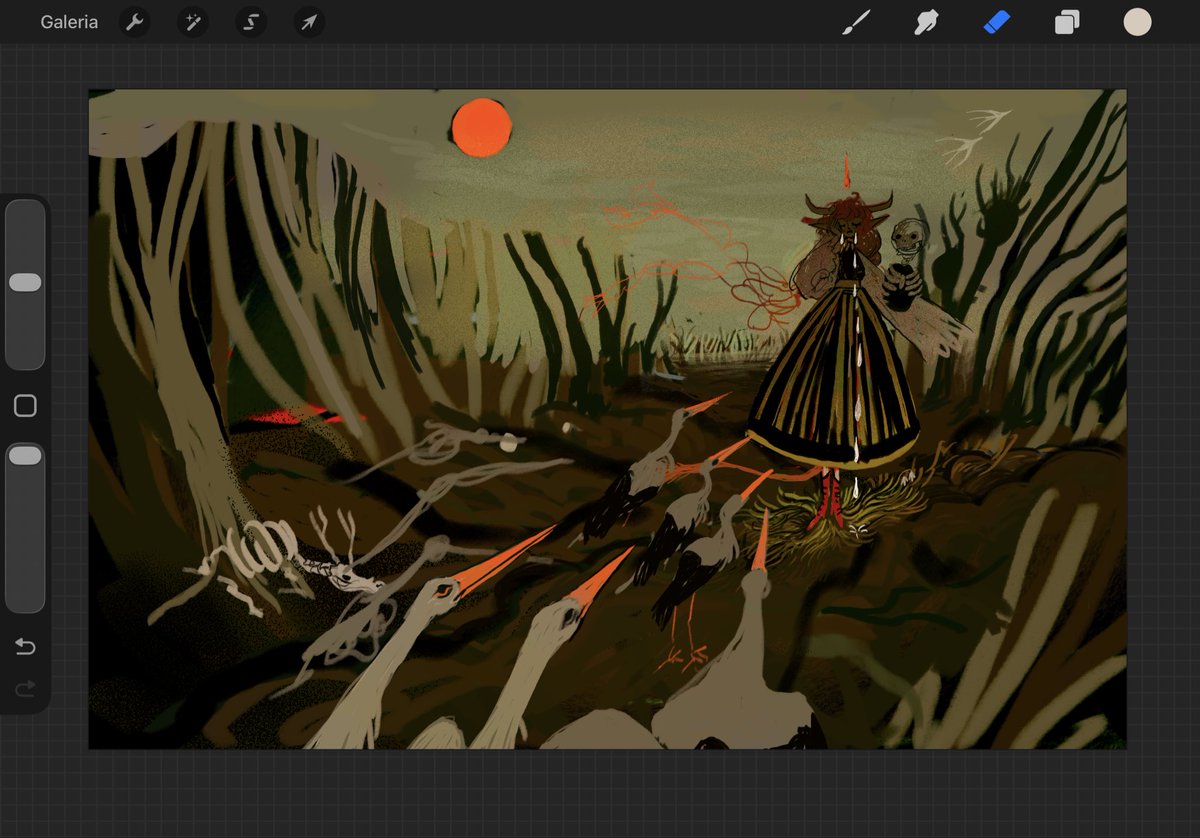Click the greyed-out Redo arrow
The height and width of the screenshot is (838, 1200).
25,688
